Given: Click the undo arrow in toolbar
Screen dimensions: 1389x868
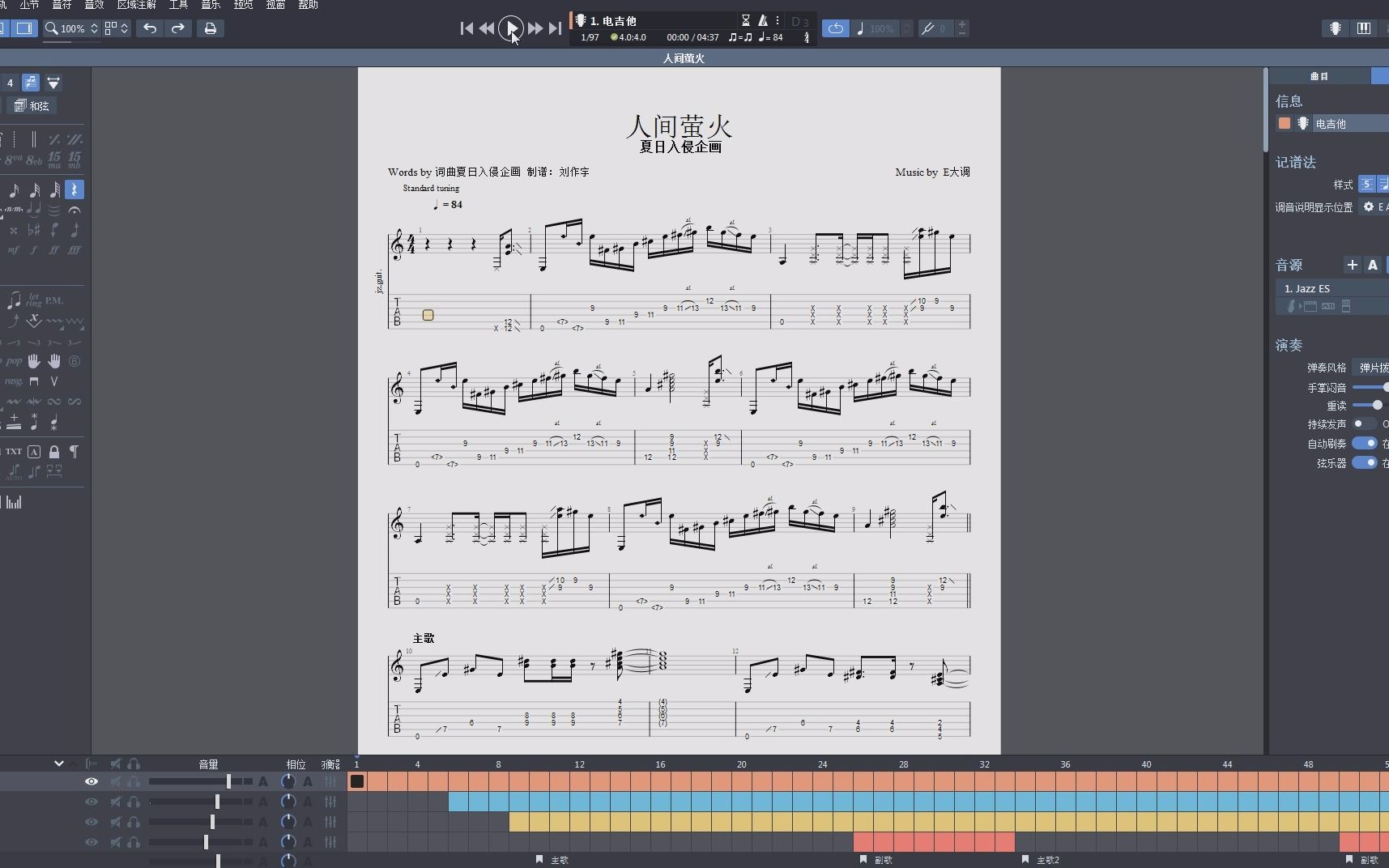Looking at the screenshot, I should coord(150,28).
